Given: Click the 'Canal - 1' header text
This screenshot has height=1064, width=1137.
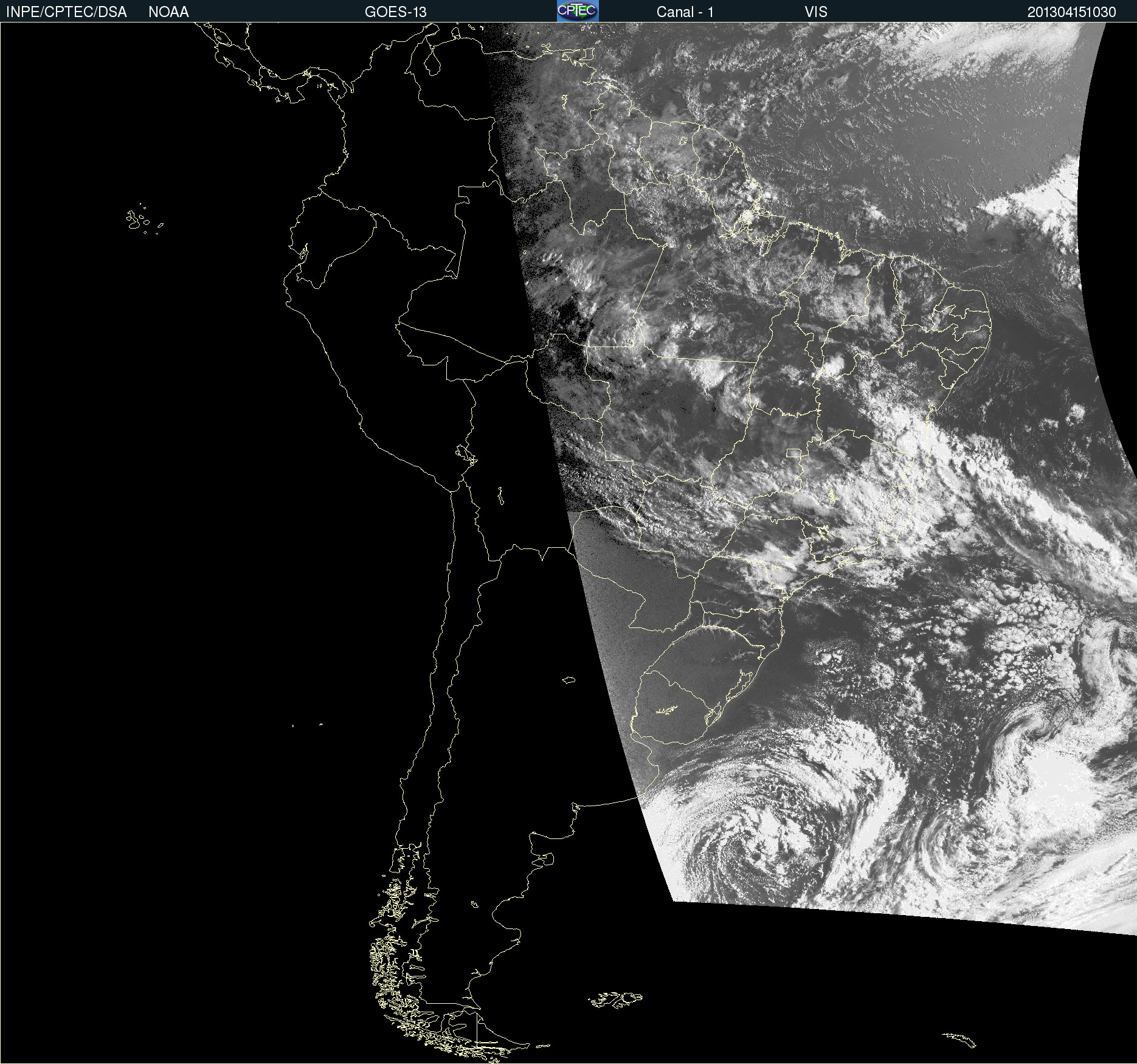Looking at the screenshot, I should (x=685, y=12).
